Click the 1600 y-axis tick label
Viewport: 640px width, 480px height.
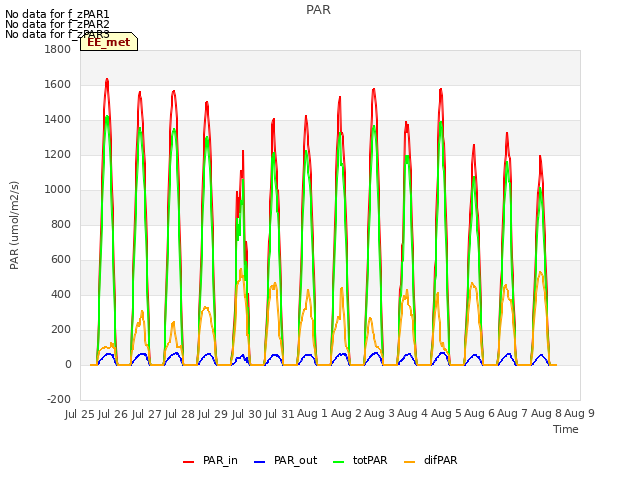(x=58, y=84)
